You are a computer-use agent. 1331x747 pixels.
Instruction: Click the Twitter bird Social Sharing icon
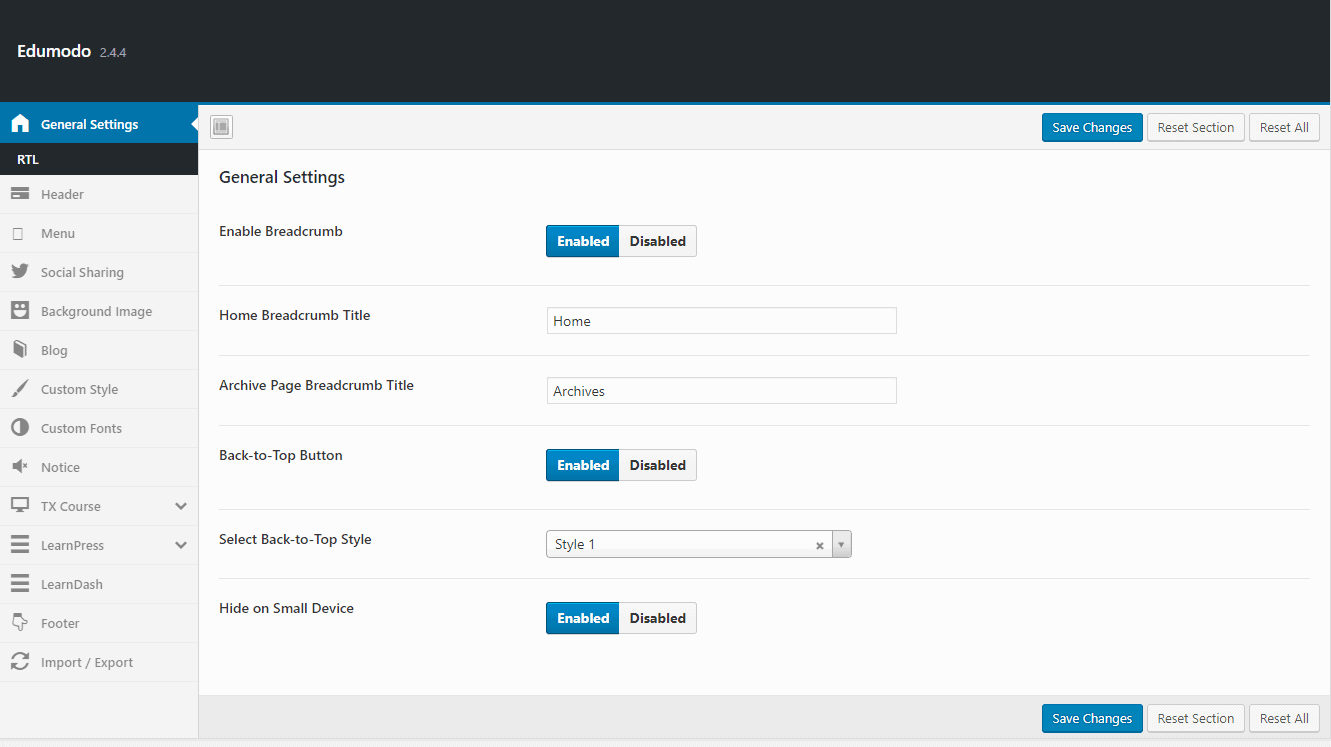[20, 272]
